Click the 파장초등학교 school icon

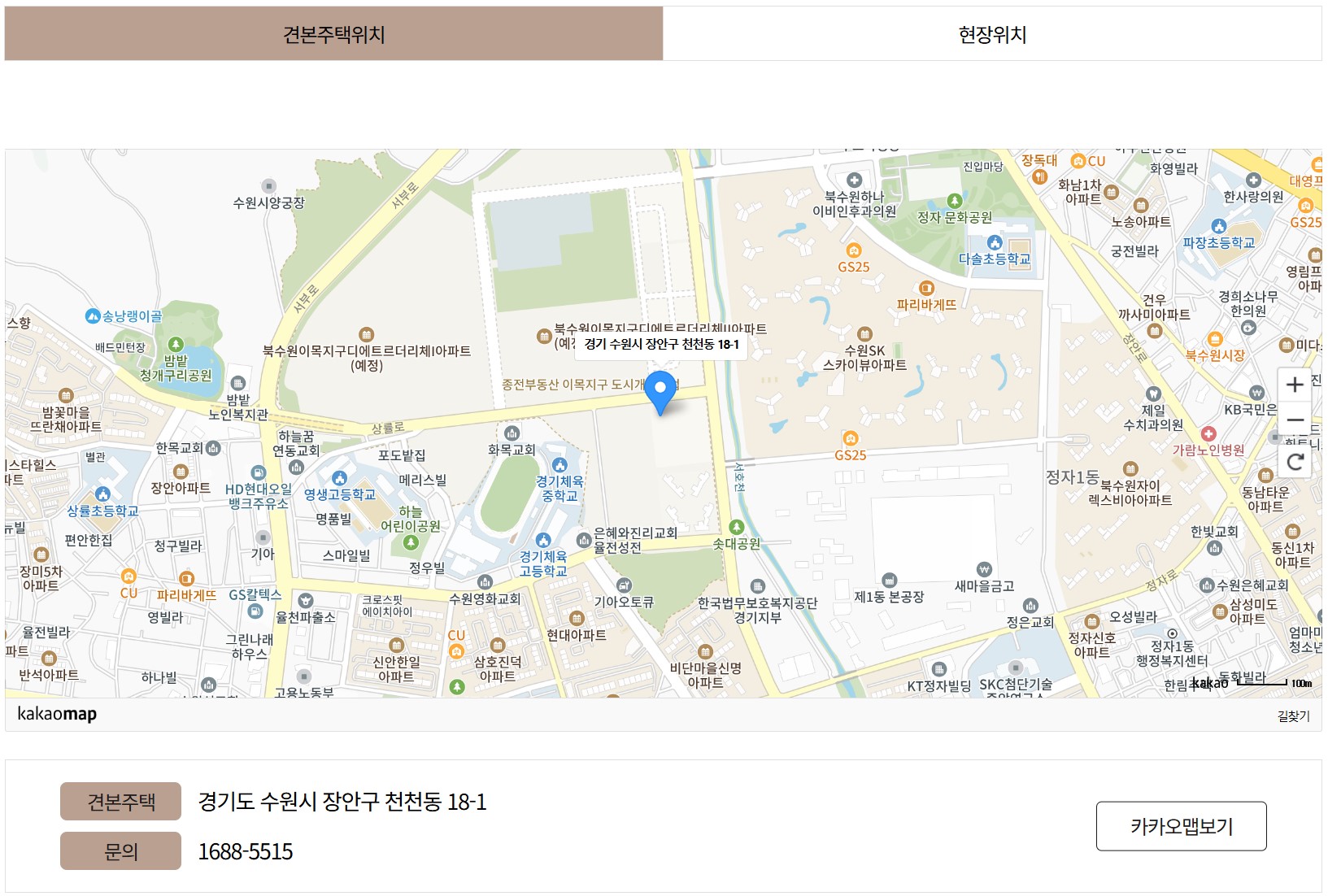click(x=1218, y=226)
